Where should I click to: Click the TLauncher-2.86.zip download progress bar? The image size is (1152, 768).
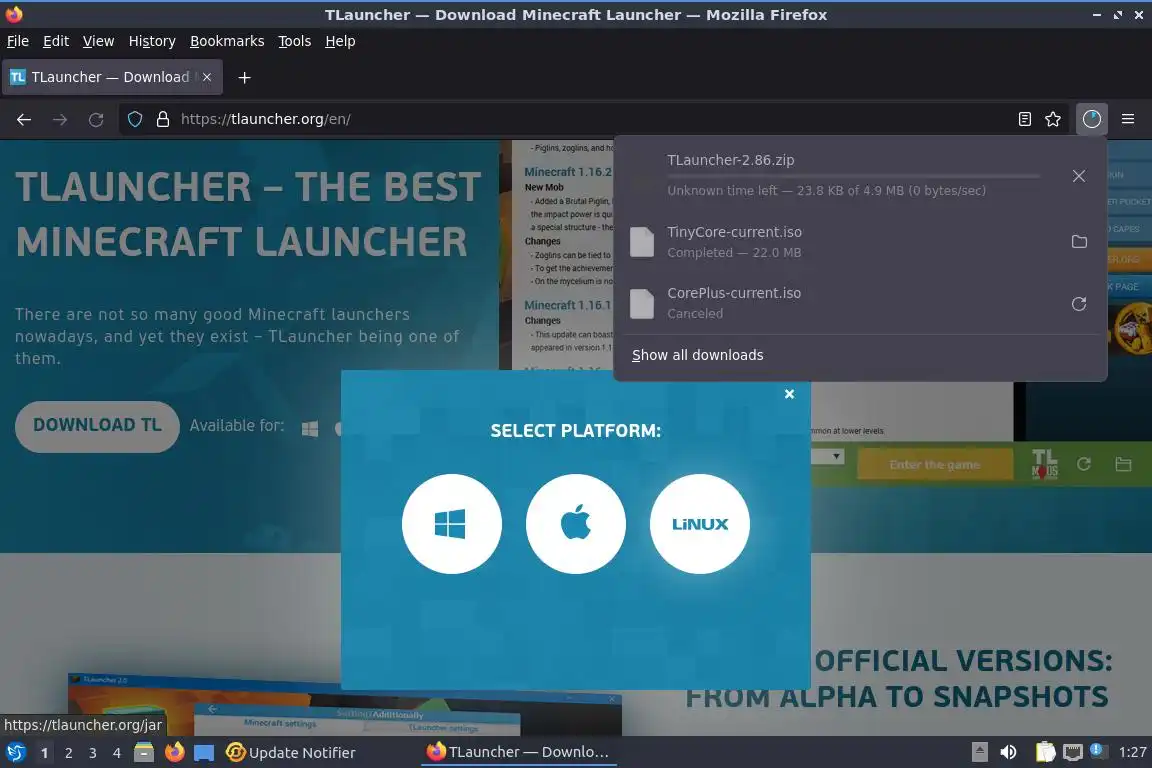click(854, 176)
